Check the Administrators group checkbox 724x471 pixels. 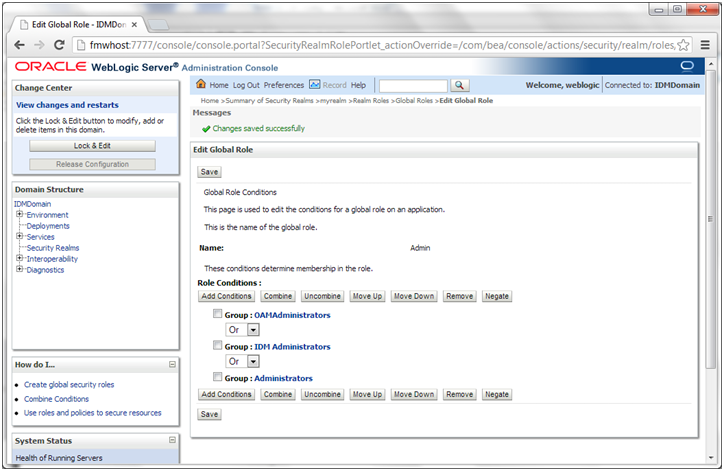[217, 377]
